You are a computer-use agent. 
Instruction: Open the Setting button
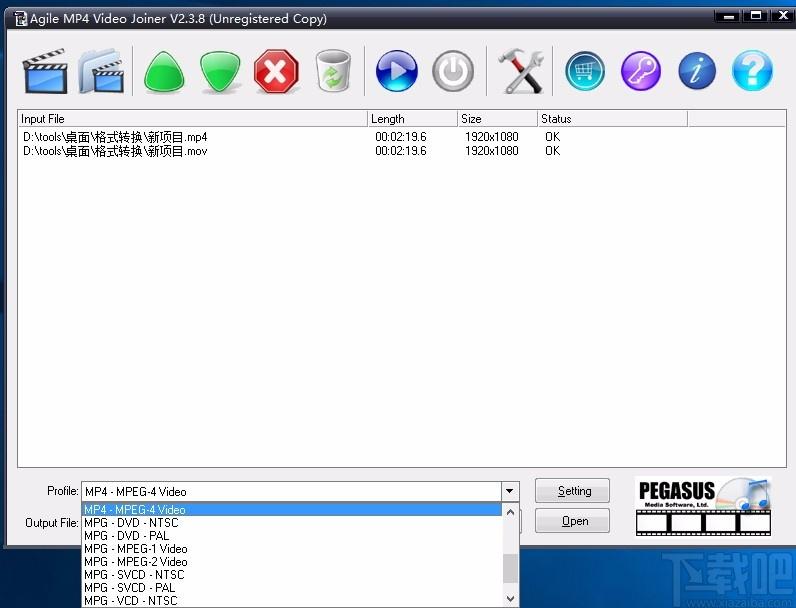coord(572,491)
